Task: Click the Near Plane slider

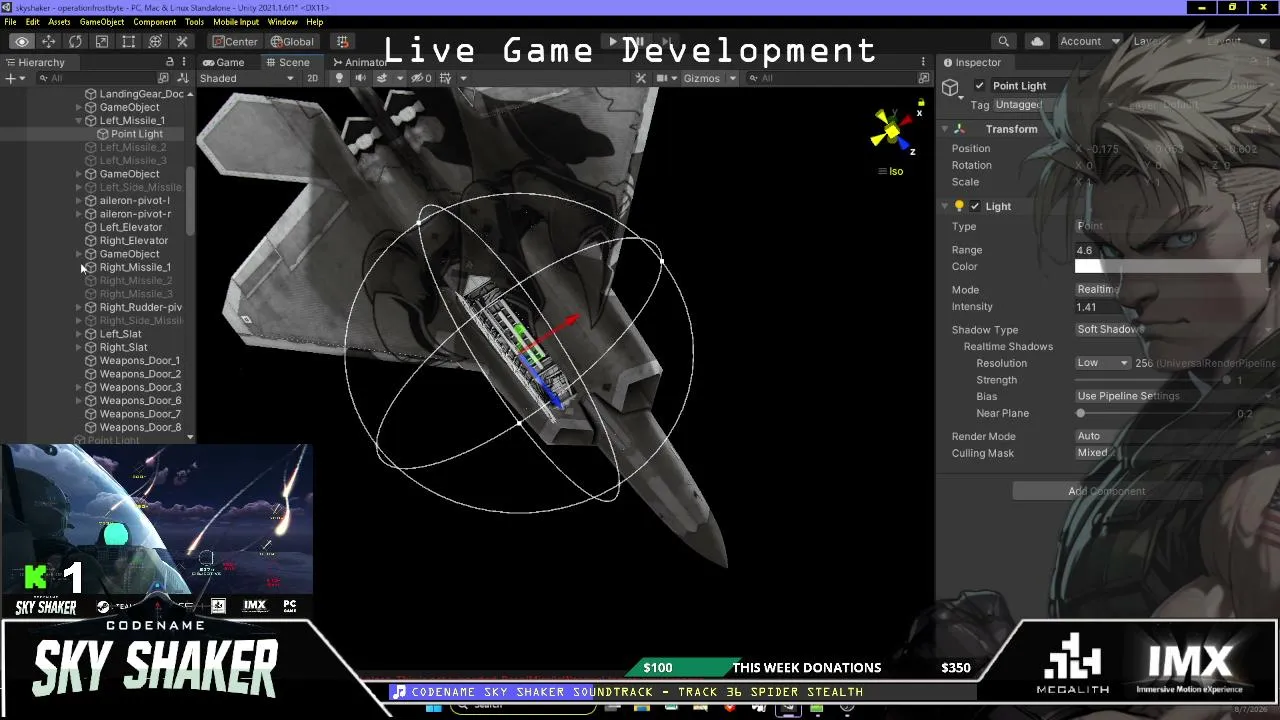Action: click(x=1153, y=413)
